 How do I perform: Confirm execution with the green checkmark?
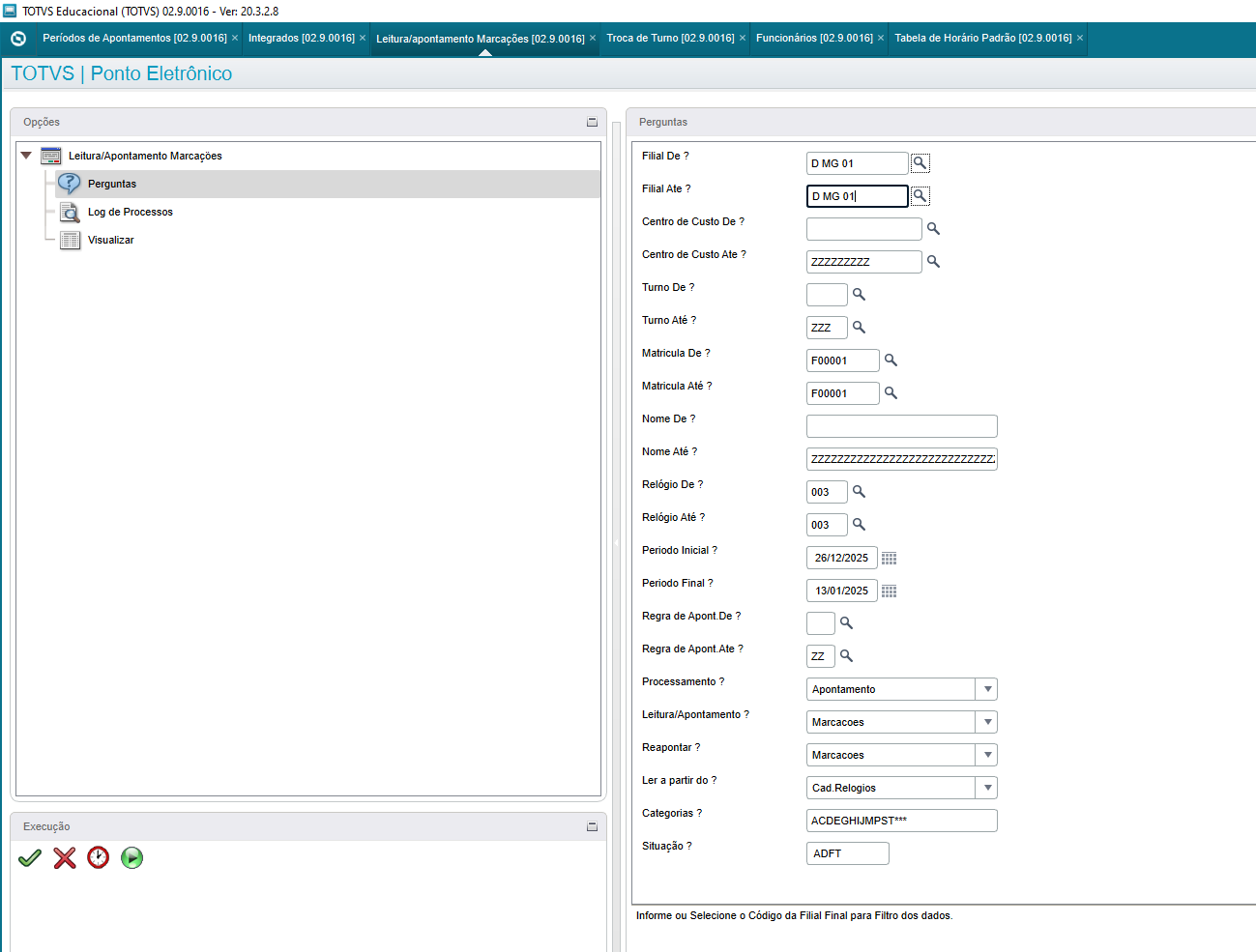(x=30, y=858)
